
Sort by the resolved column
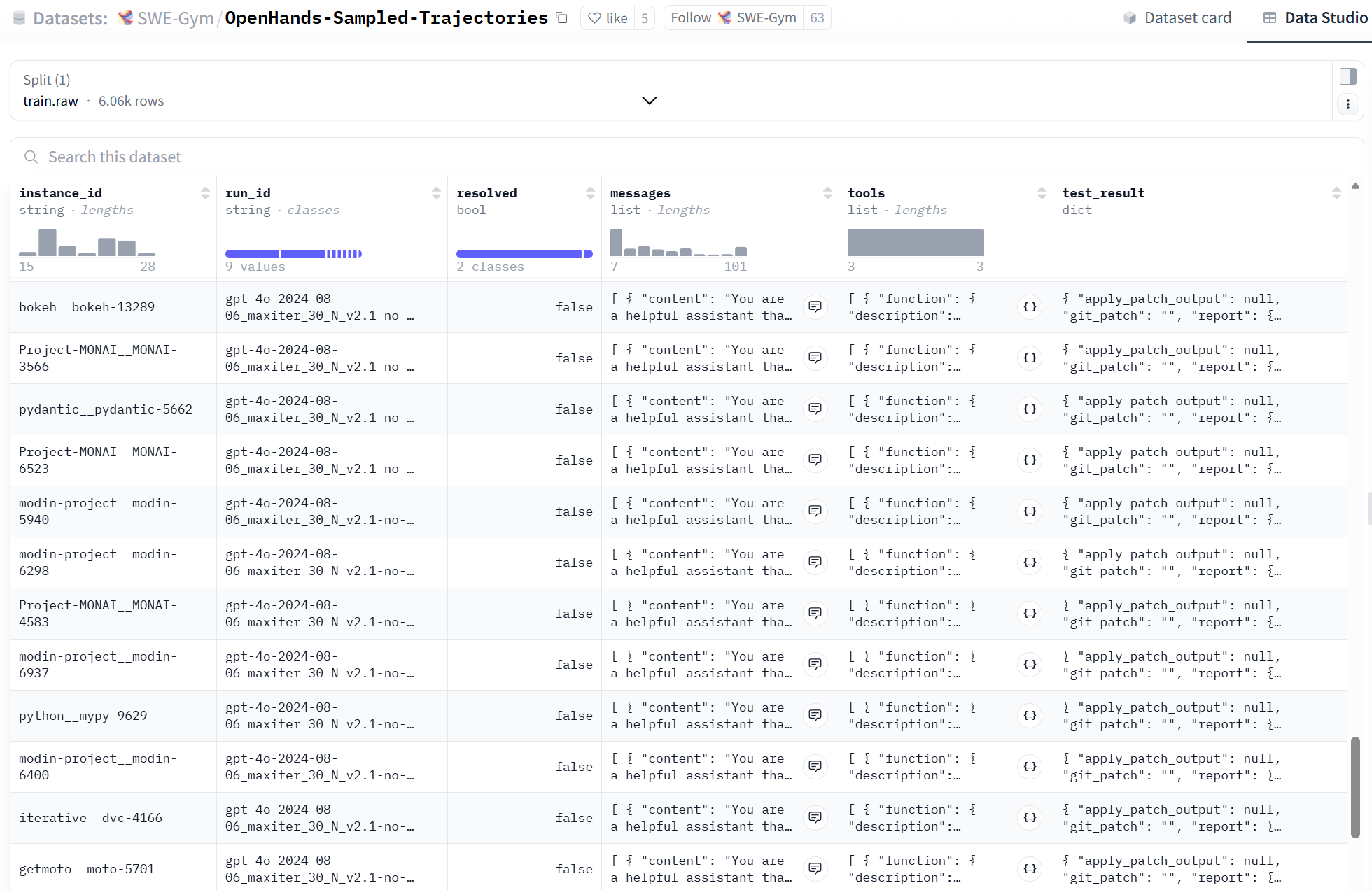point(590,193)
